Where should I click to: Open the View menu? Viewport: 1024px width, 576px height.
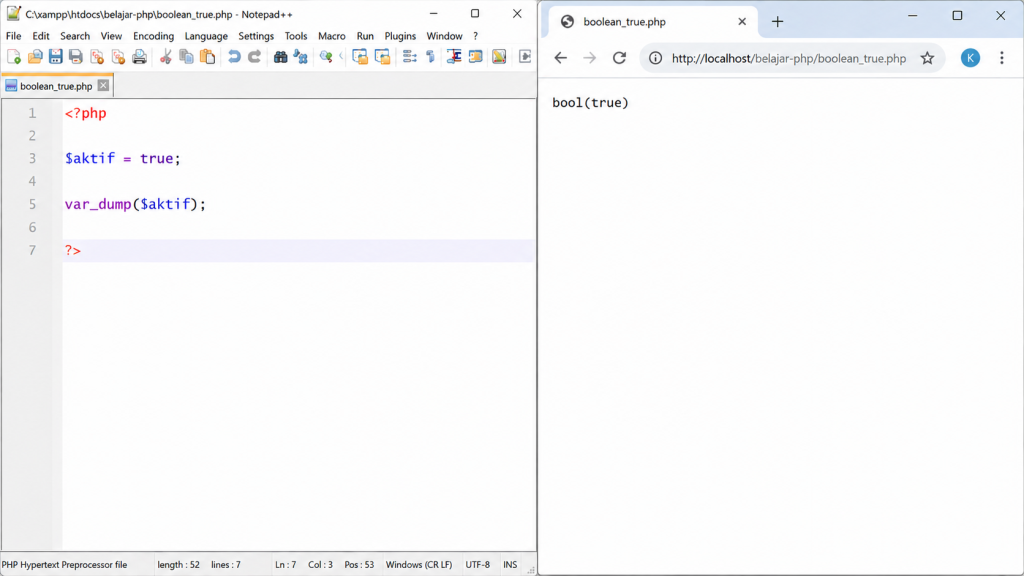click(x=111, y=36)
